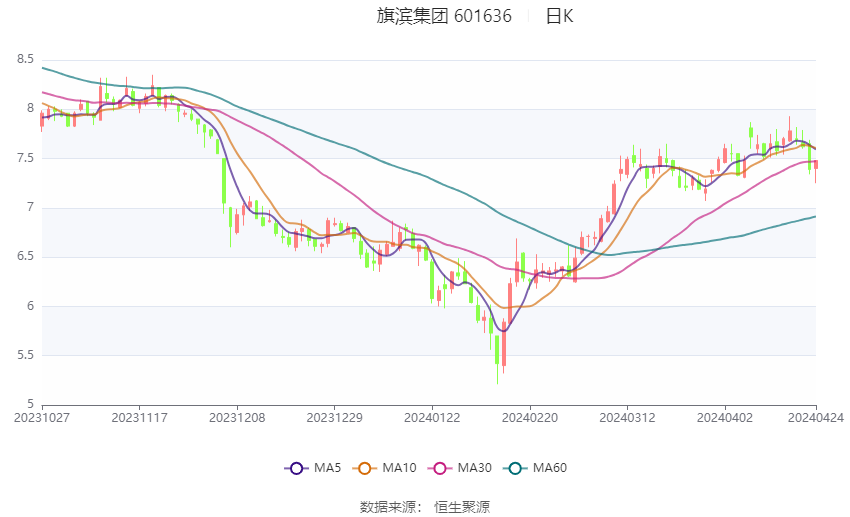Click the 20240122 date axis label

pos(432,418)
